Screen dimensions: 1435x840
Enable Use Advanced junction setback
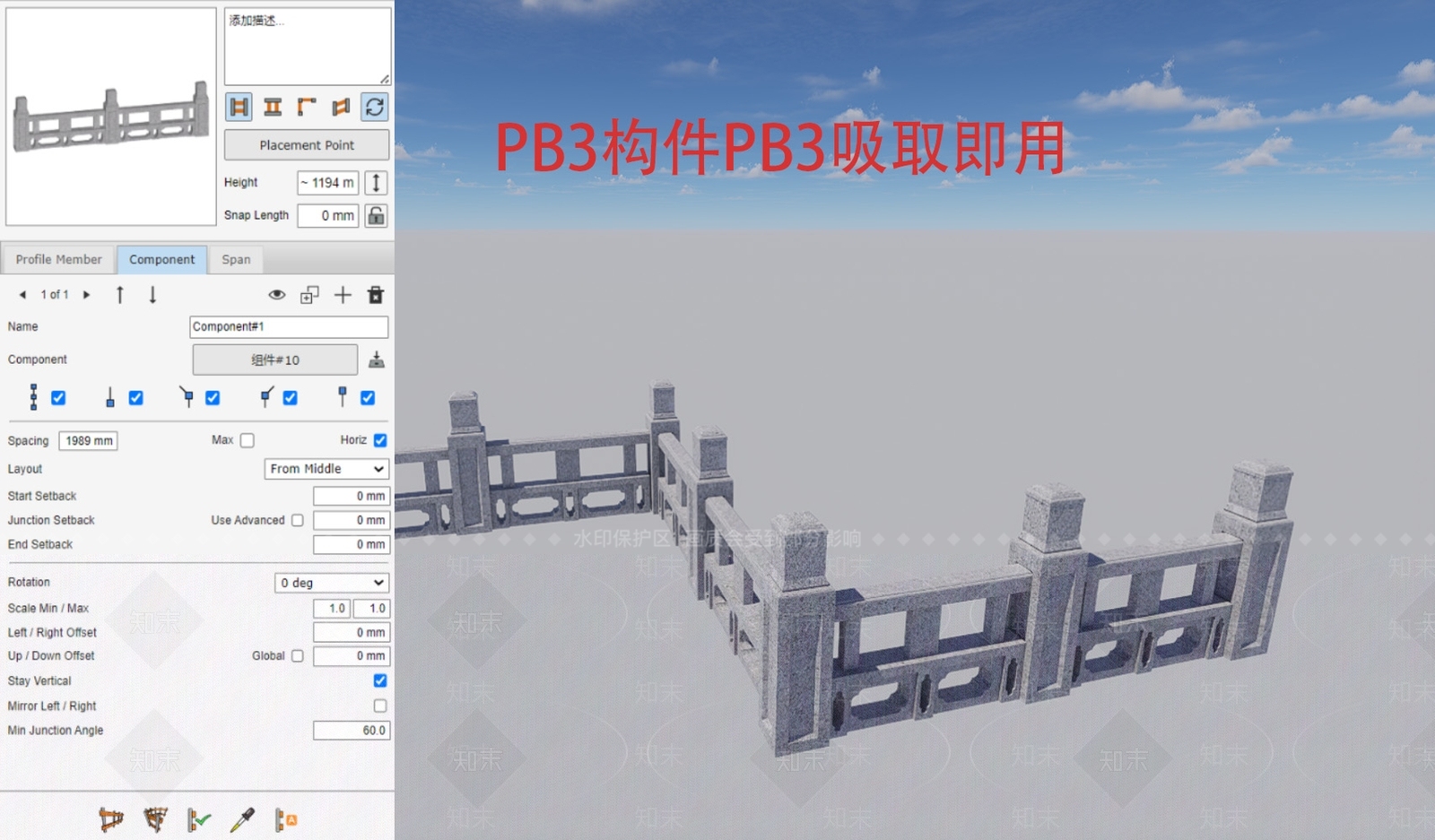point(298,520)
